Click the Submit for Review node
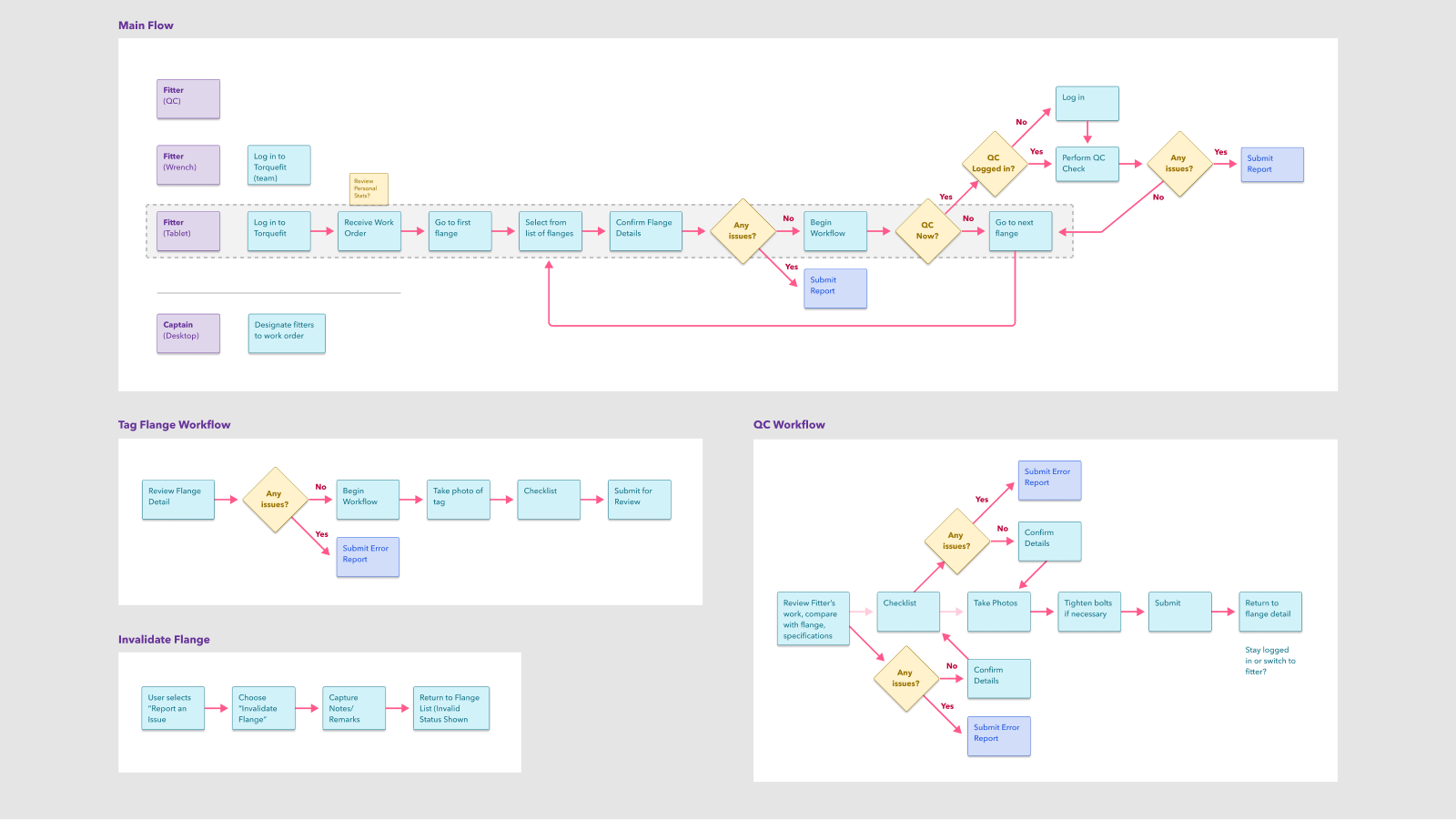 click(639, 500)
